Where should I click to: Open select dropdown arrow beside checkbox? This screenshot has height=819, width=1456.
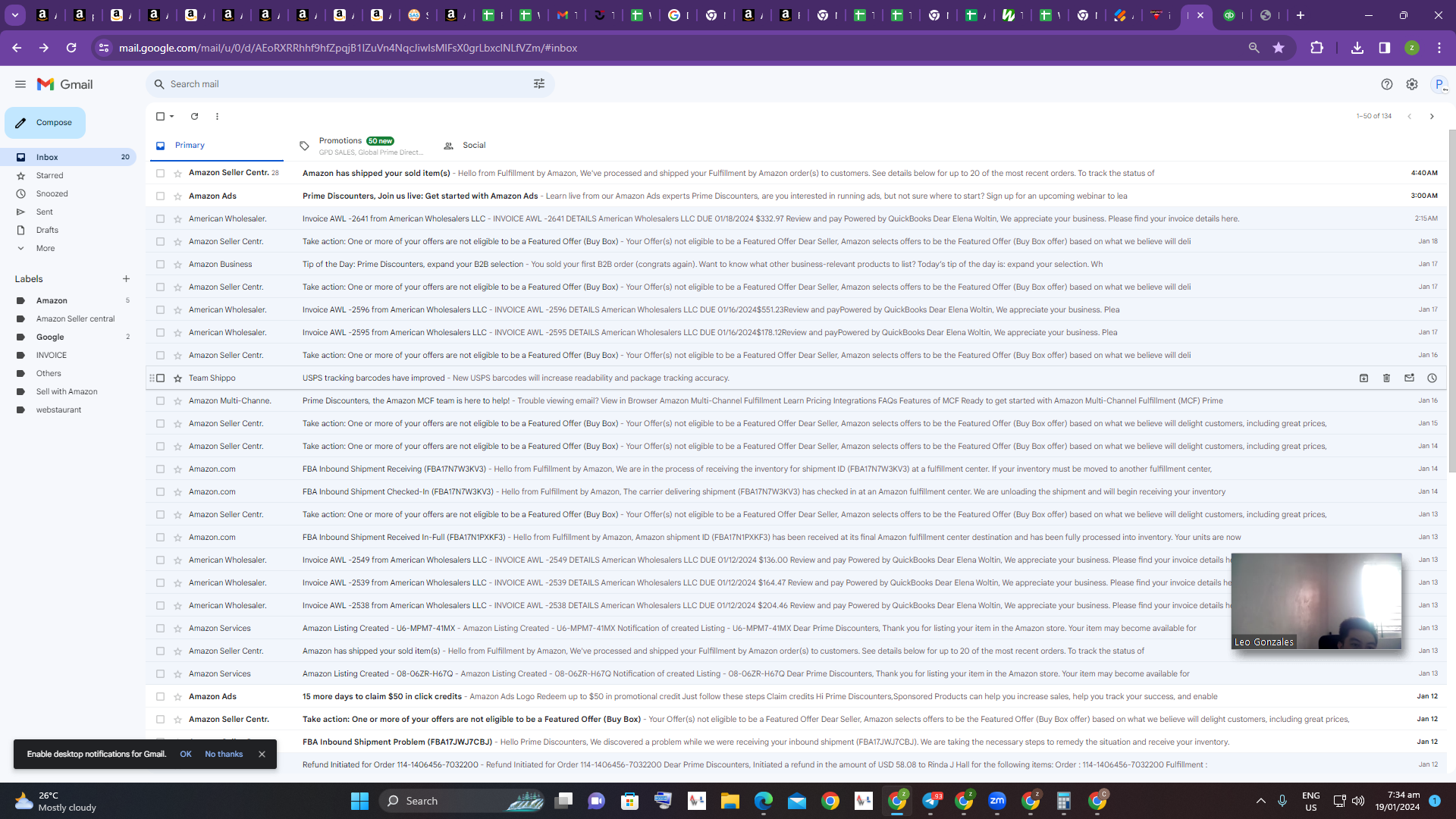point(172,116)
